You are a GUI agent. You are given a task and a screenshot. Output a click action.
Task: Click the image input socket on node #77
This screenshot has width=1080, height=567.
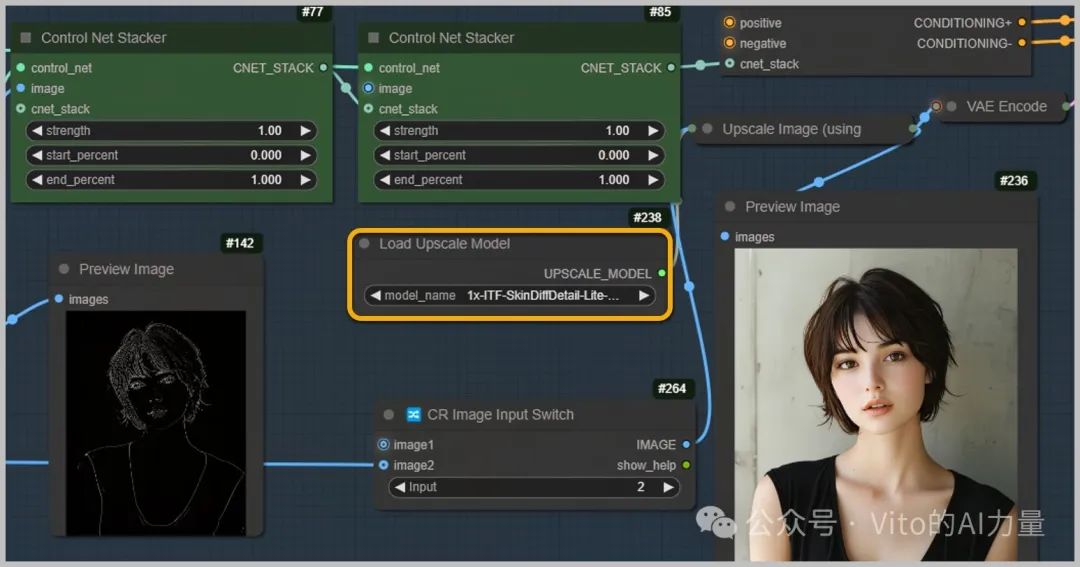pyautogui.click(x=21, y=88)
